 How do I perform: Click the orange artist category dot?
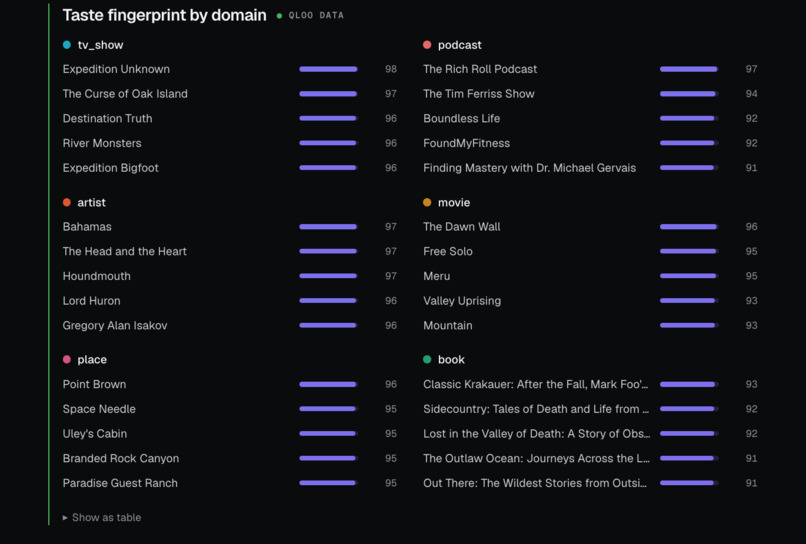pyautogui.click(x=67, y=203)
